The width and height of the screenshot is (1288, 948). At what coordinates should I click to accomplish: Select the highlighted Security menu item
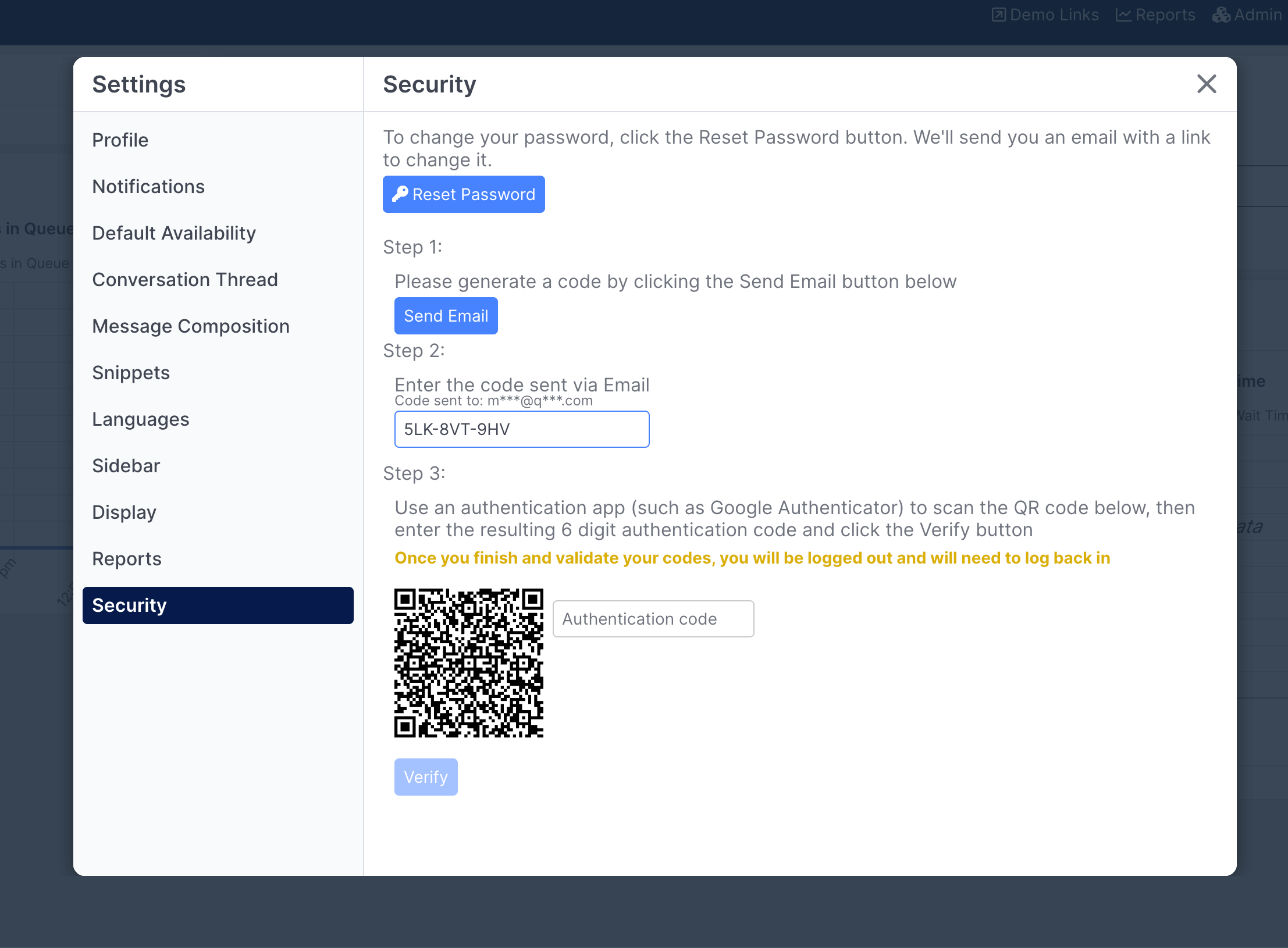(x=218, y=605)
